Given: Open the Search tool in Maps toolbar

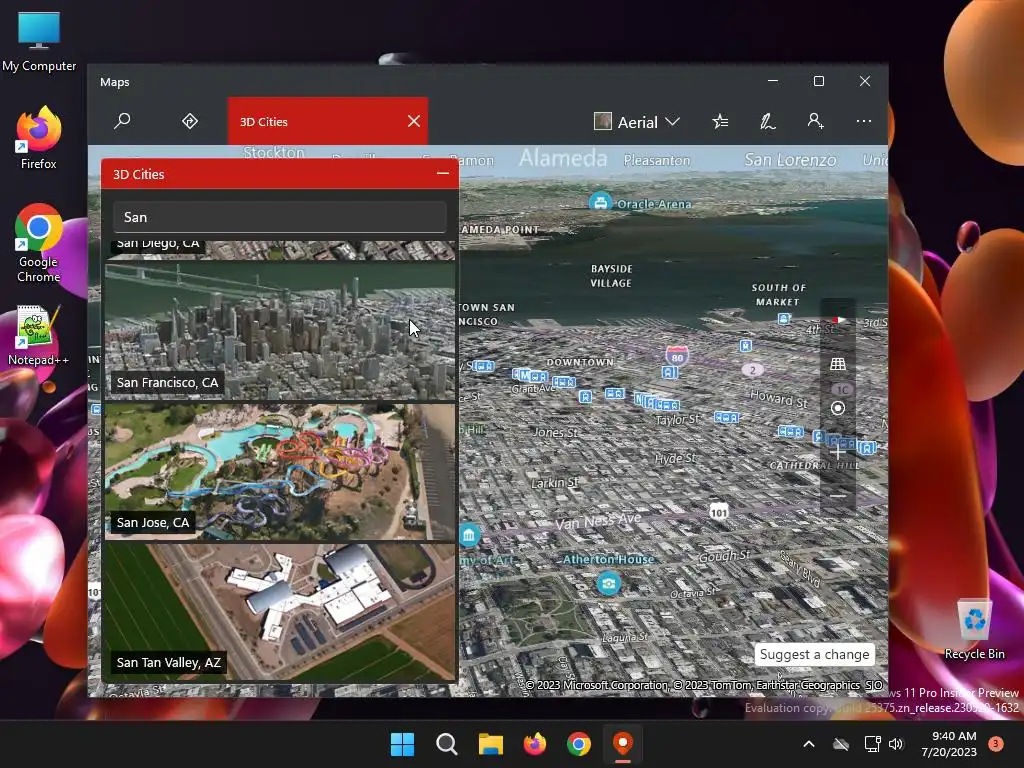Looking at the screenshot, I should click(x=122, y=121).
